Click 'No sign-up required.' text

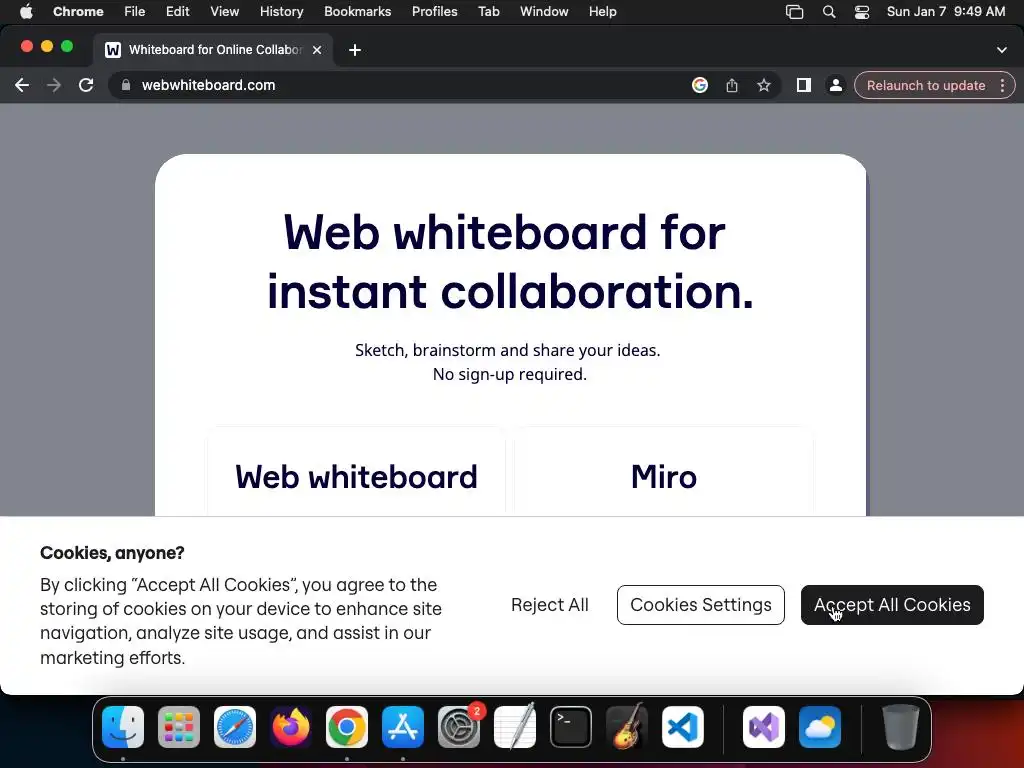tap(509, 374)
